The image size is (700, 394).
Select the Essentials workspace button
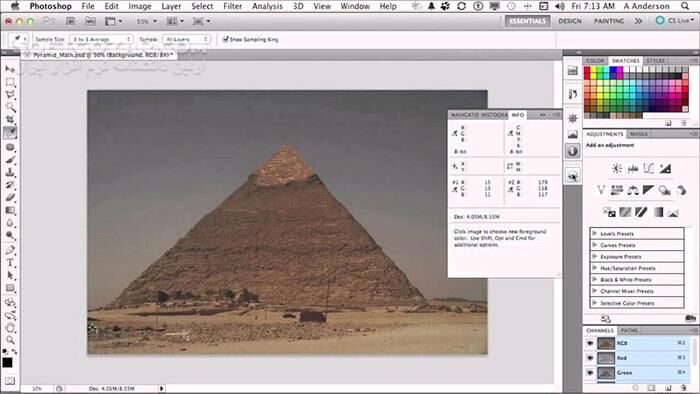527,21
